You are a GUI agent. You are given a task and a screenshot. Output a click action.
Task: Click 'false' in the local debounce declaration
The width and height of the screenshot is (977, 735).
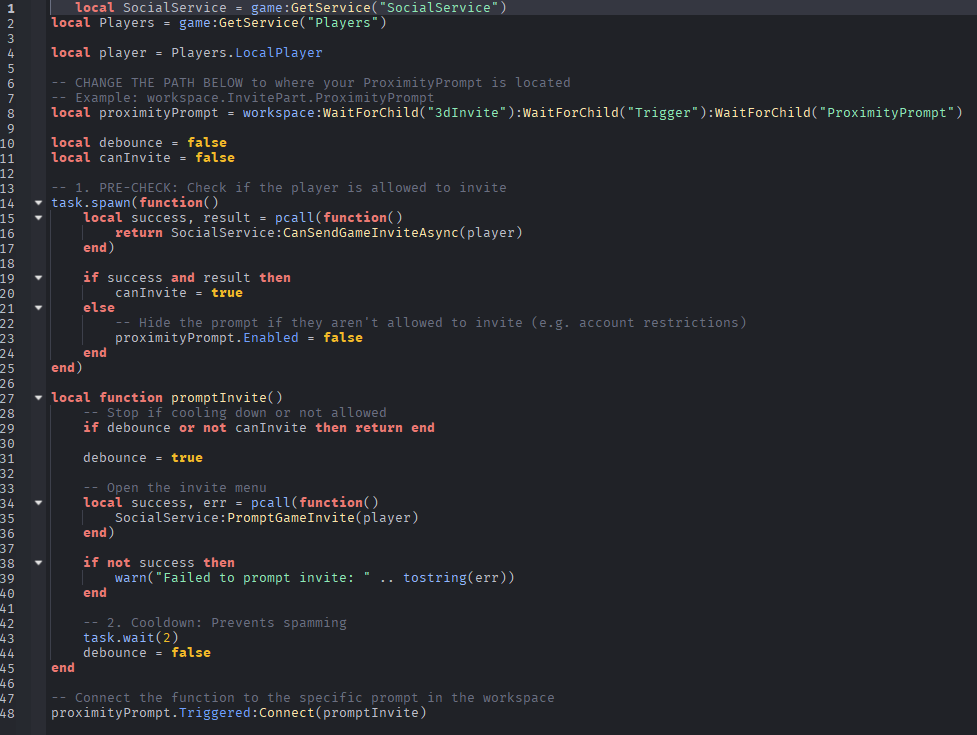tap(207, 143)
